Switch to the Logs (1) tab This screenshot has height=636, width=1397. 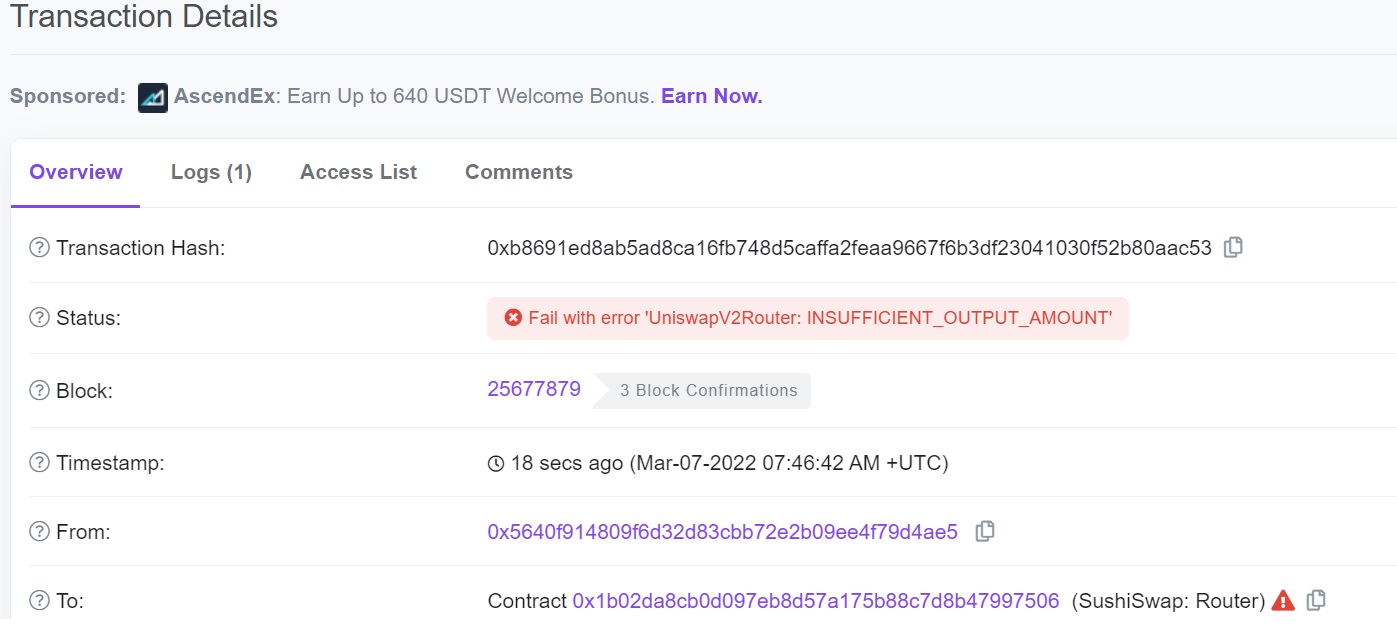click(211, 172)
